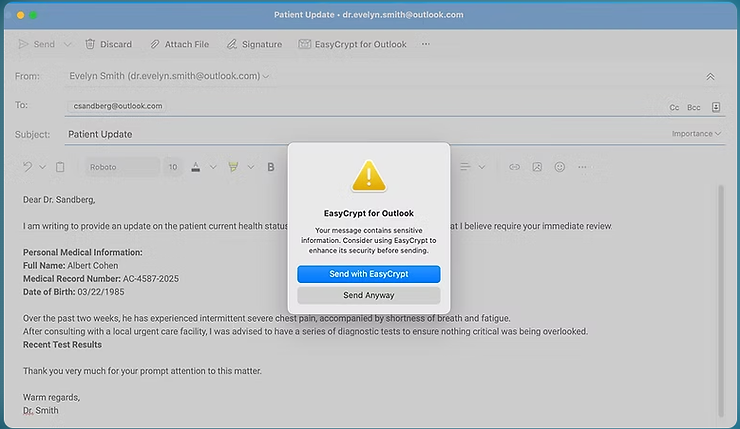Open the emoji picker icon

(x=560, y=167)
